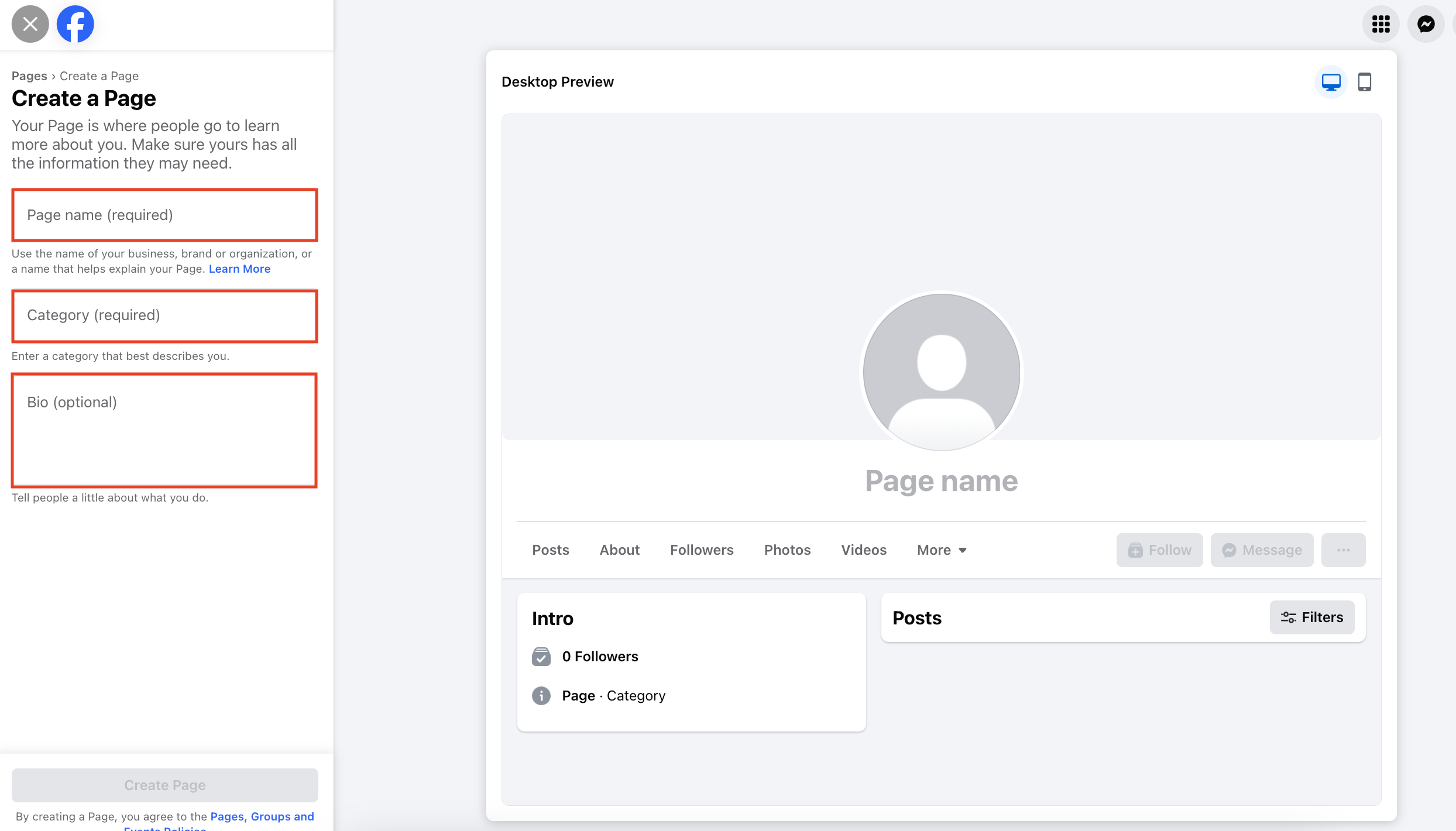Screen dimensions: 1456x831
Task: Click the Page name input field
Action: [164, 215]
